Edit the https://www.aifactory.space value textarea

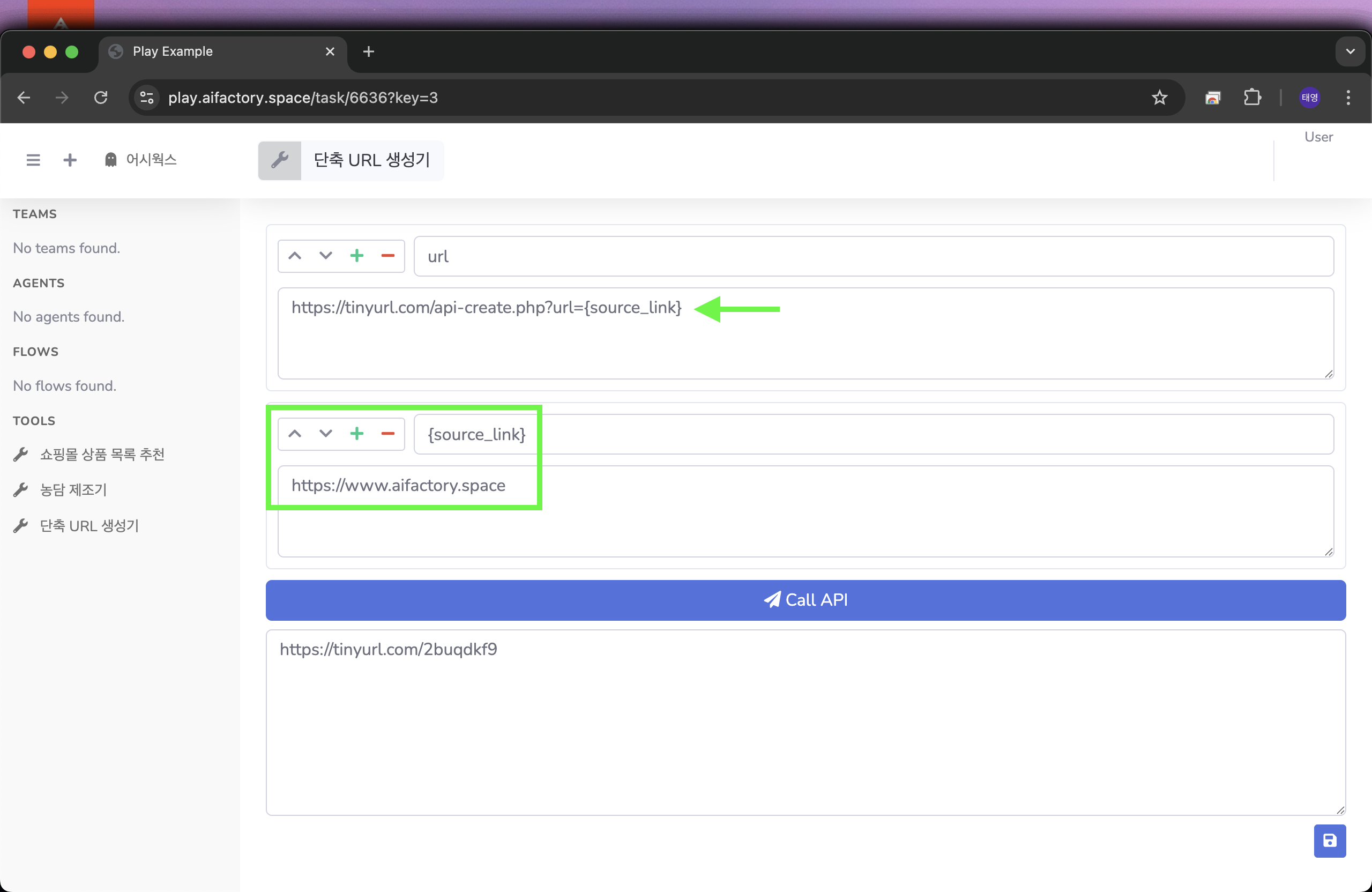click(x=806, y=511)
